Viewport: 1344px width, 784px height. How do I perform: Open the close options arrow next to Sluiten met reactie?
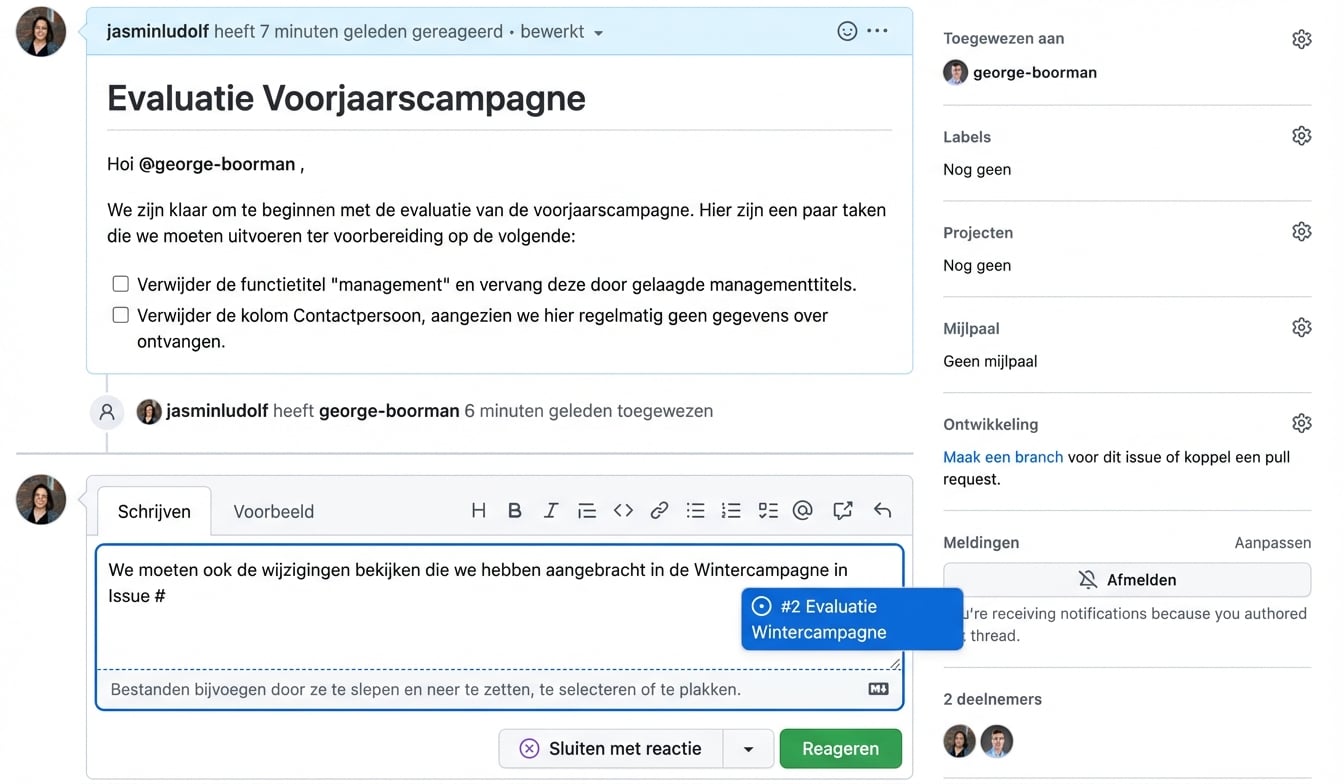click(x=749, y=748)
